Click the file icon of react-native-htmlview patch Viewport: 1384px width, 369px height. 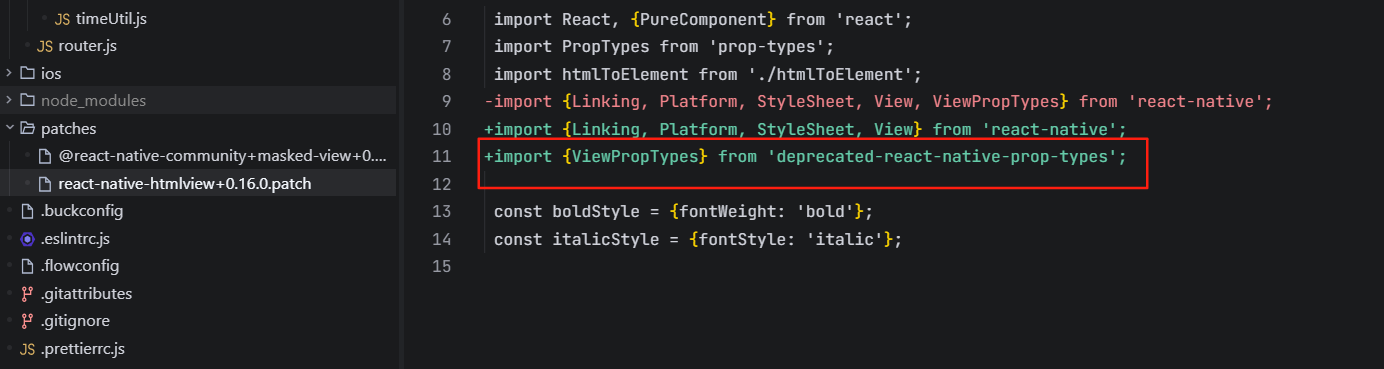(44, 184)
